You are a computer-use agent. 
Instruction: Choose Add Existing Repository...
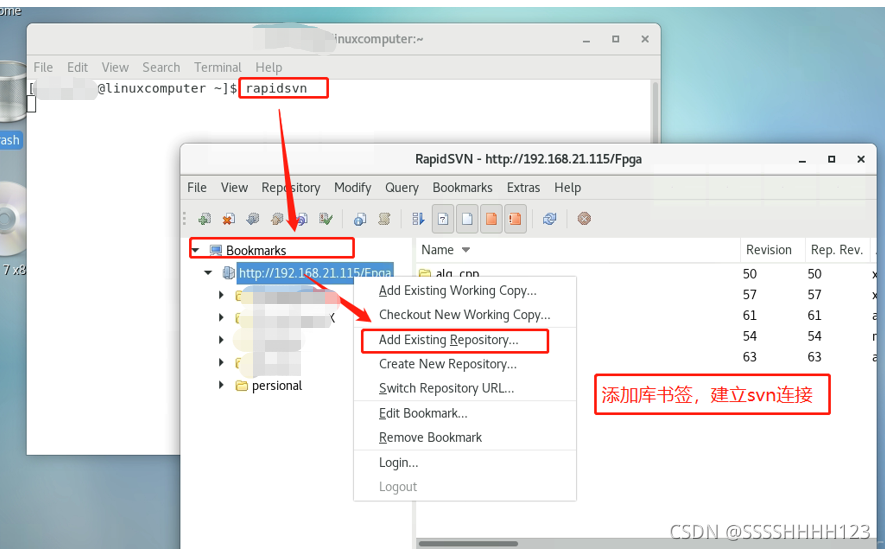point(465,340)
